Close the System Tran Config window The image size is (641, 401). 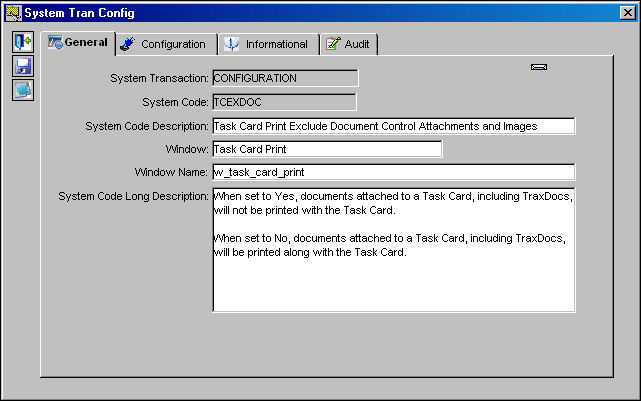(x=628, y=13)
